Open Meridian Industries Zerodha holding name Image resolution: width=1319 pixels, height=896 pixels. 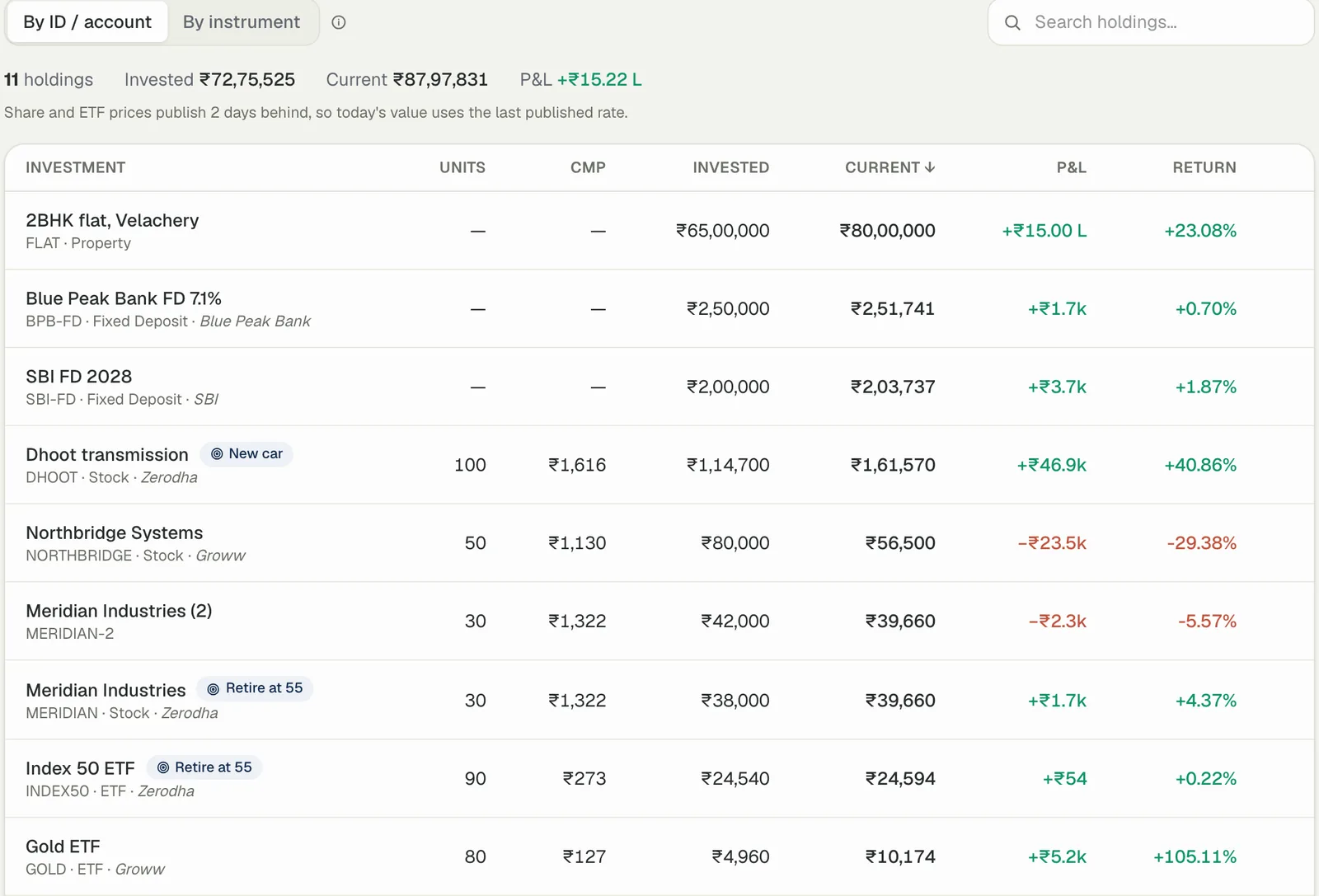click(x=106, y=690)
